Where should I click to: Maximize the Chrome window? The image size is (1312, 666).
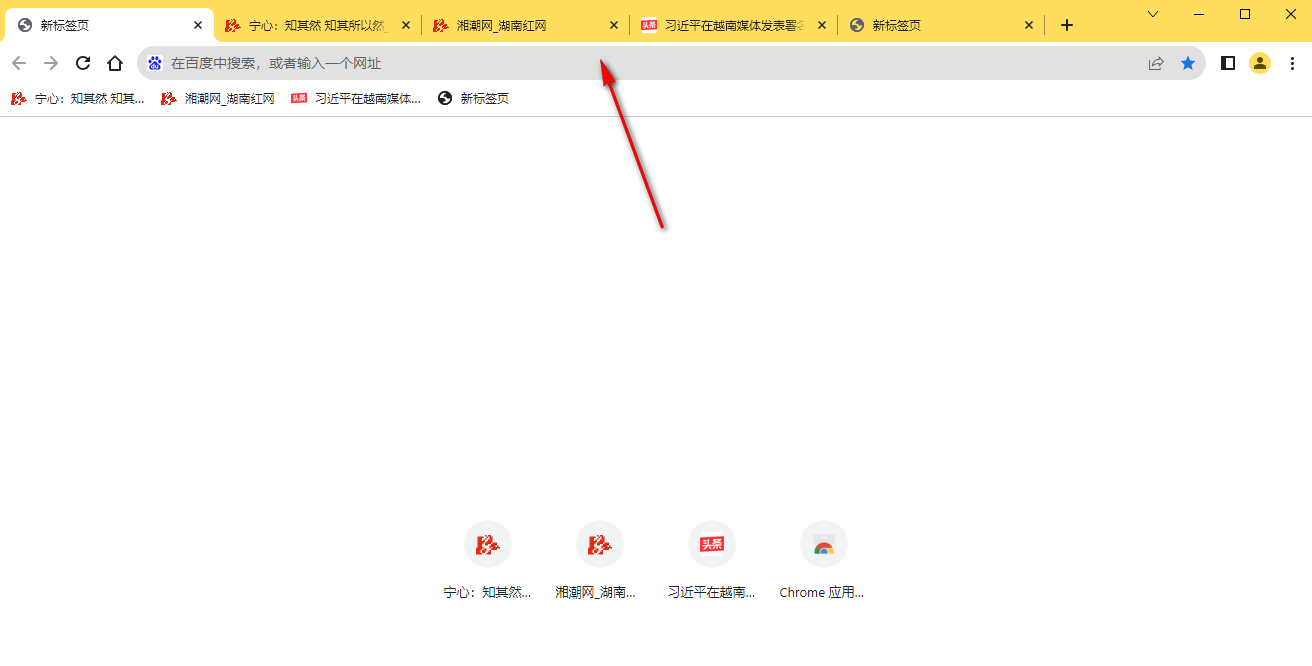[x=1245, y=14]
